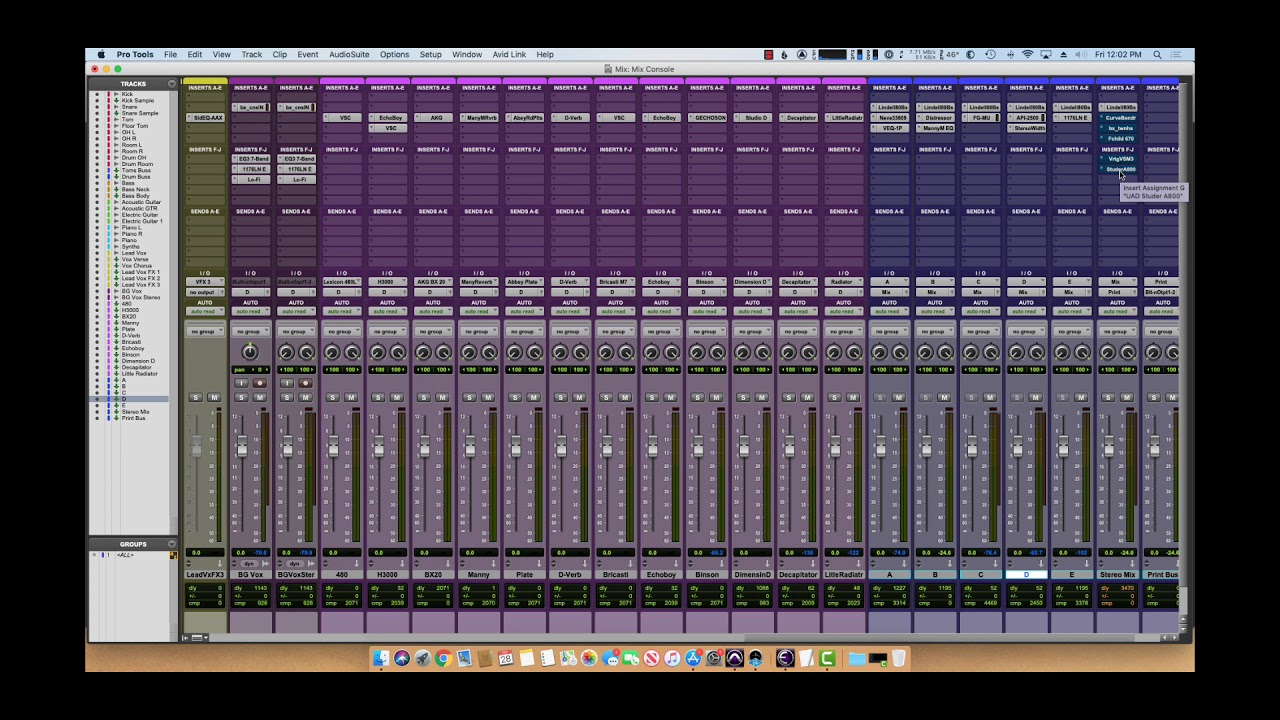The height and width of the screenshot is (720, 1280).
Task: Click the red recording indicator in menu bar
Action: pos(768,55)
